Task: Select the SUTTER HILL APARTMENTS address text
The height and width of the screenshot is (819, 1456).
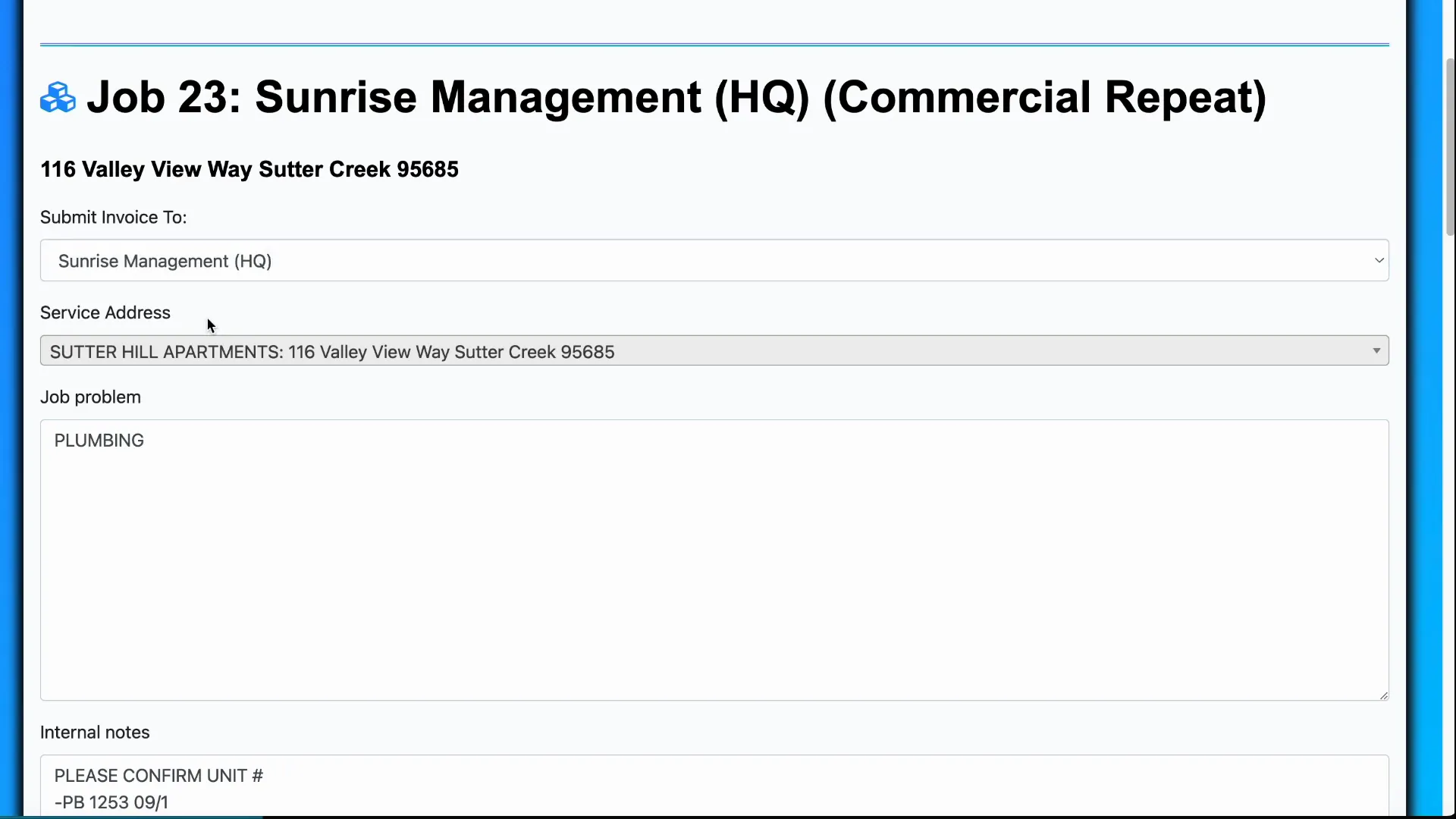Action: coord(331,351)
